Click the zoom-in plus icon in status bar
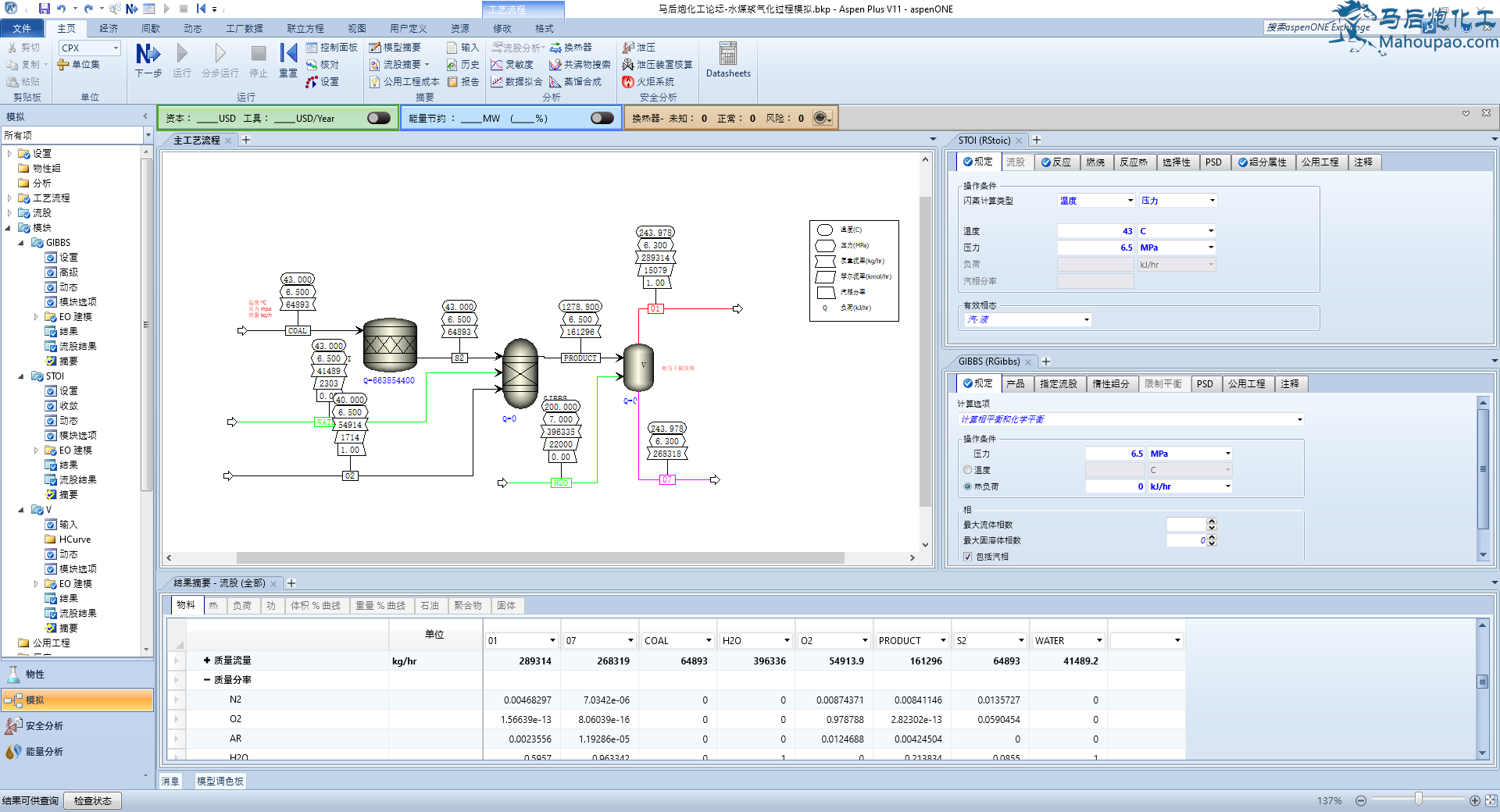 tap(1474, 800)
